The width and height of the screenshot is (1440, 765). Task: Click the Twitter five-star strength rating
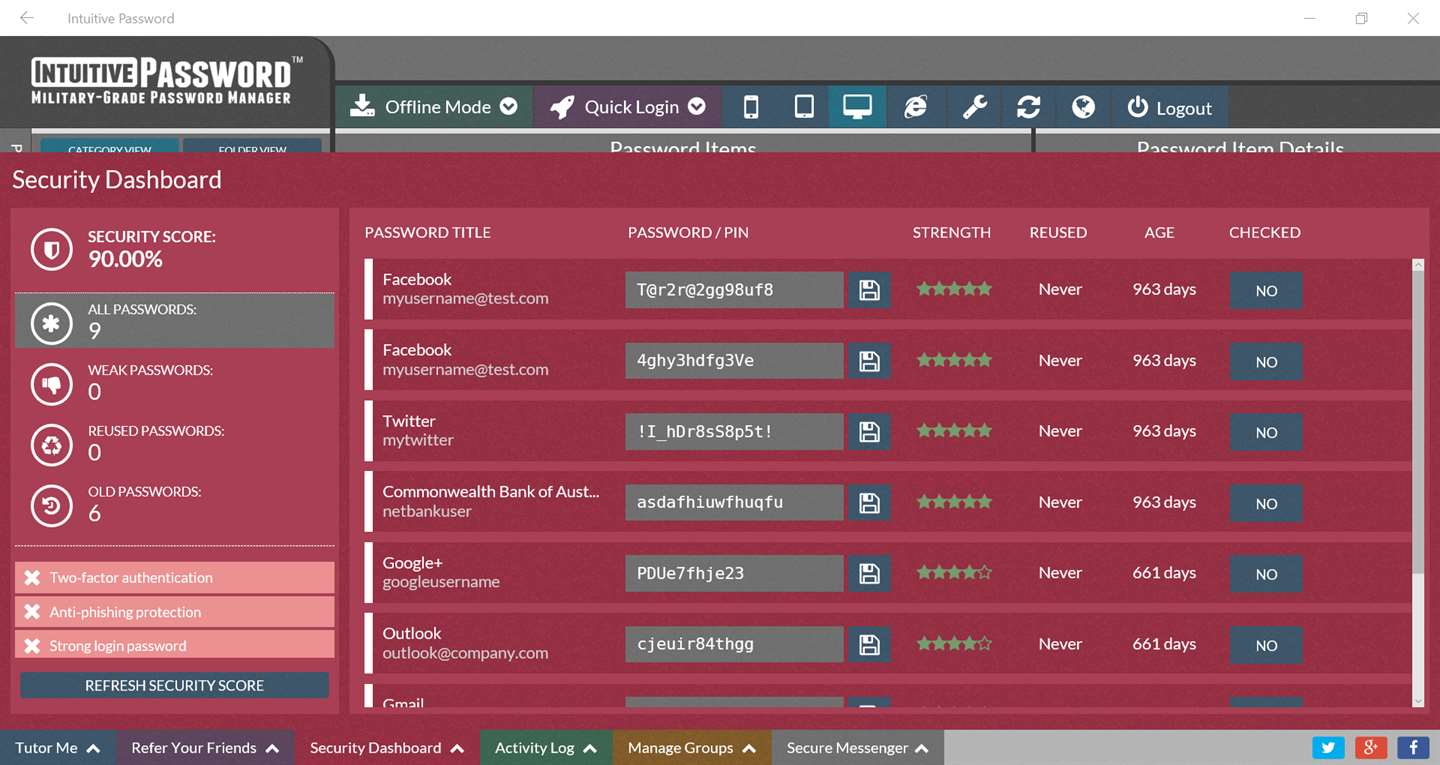pos(954,431)
